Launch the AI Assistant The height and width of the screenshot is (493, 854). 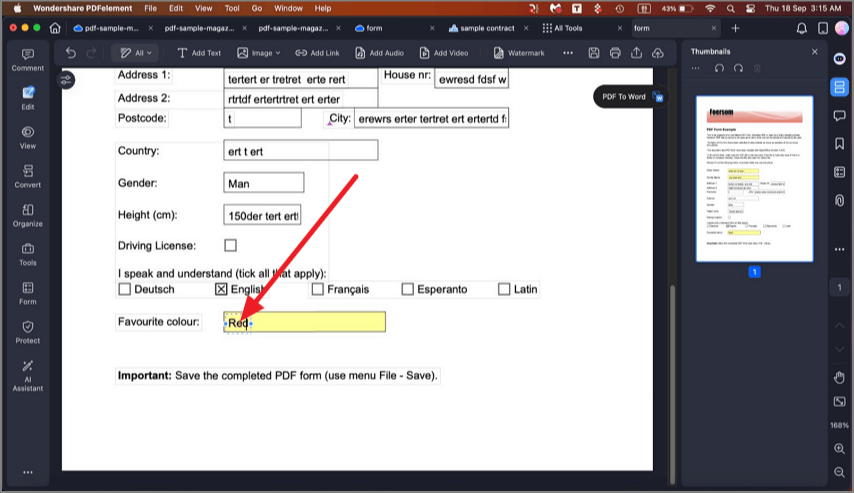28,376
